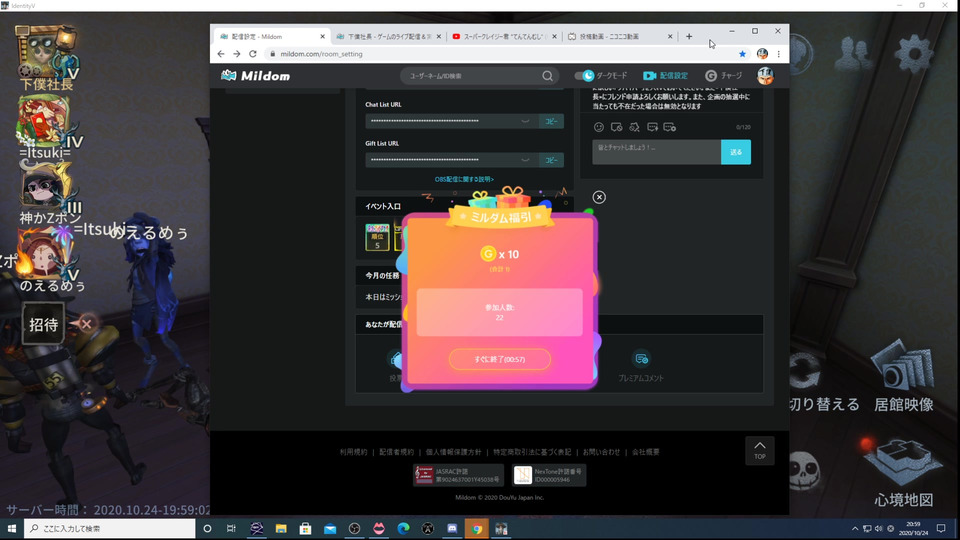This screenshot has height=540, width=960.
Task: Open the Chrome three-dot menu
Action: coord(779,54)
